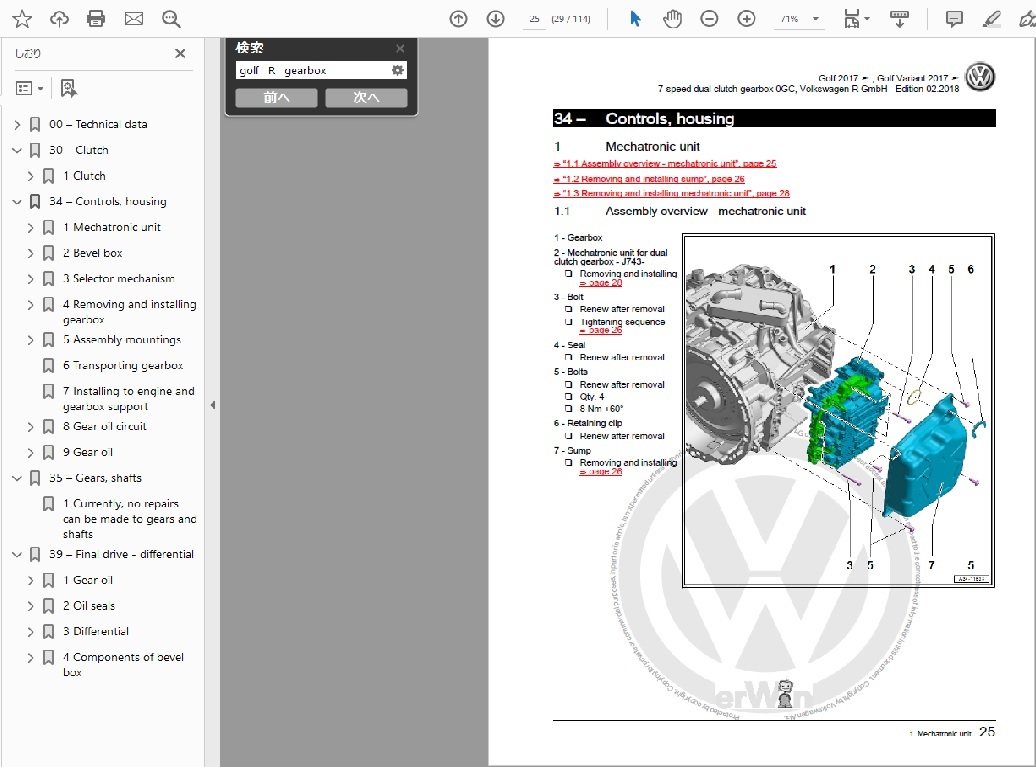The image size is (1036, 767).
Task: Open the 3 Differential bookmark
Action: [x=96, y=632]
